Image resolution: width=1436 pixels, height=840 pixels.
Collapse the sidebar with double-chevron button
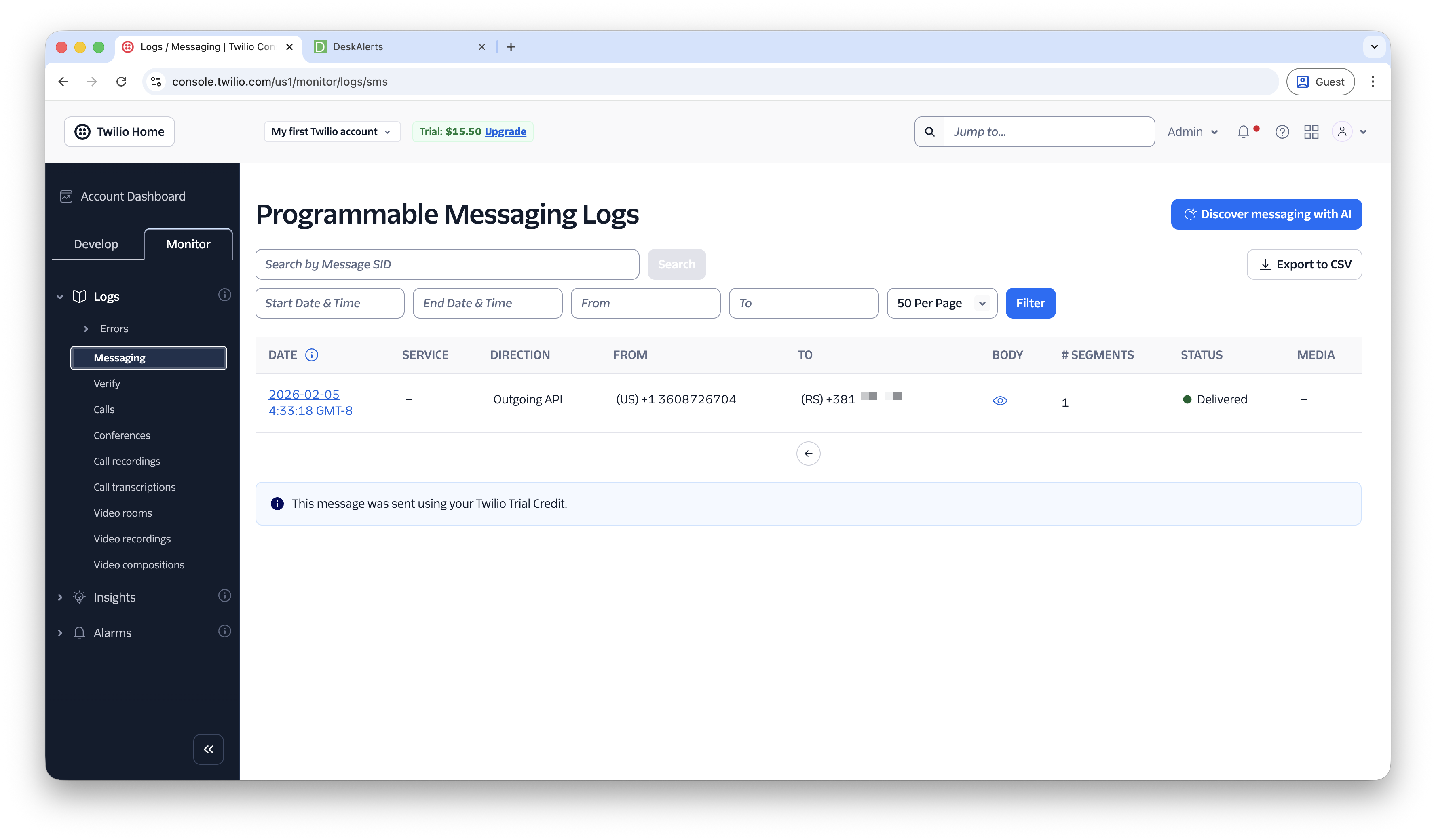pos(208,749)
